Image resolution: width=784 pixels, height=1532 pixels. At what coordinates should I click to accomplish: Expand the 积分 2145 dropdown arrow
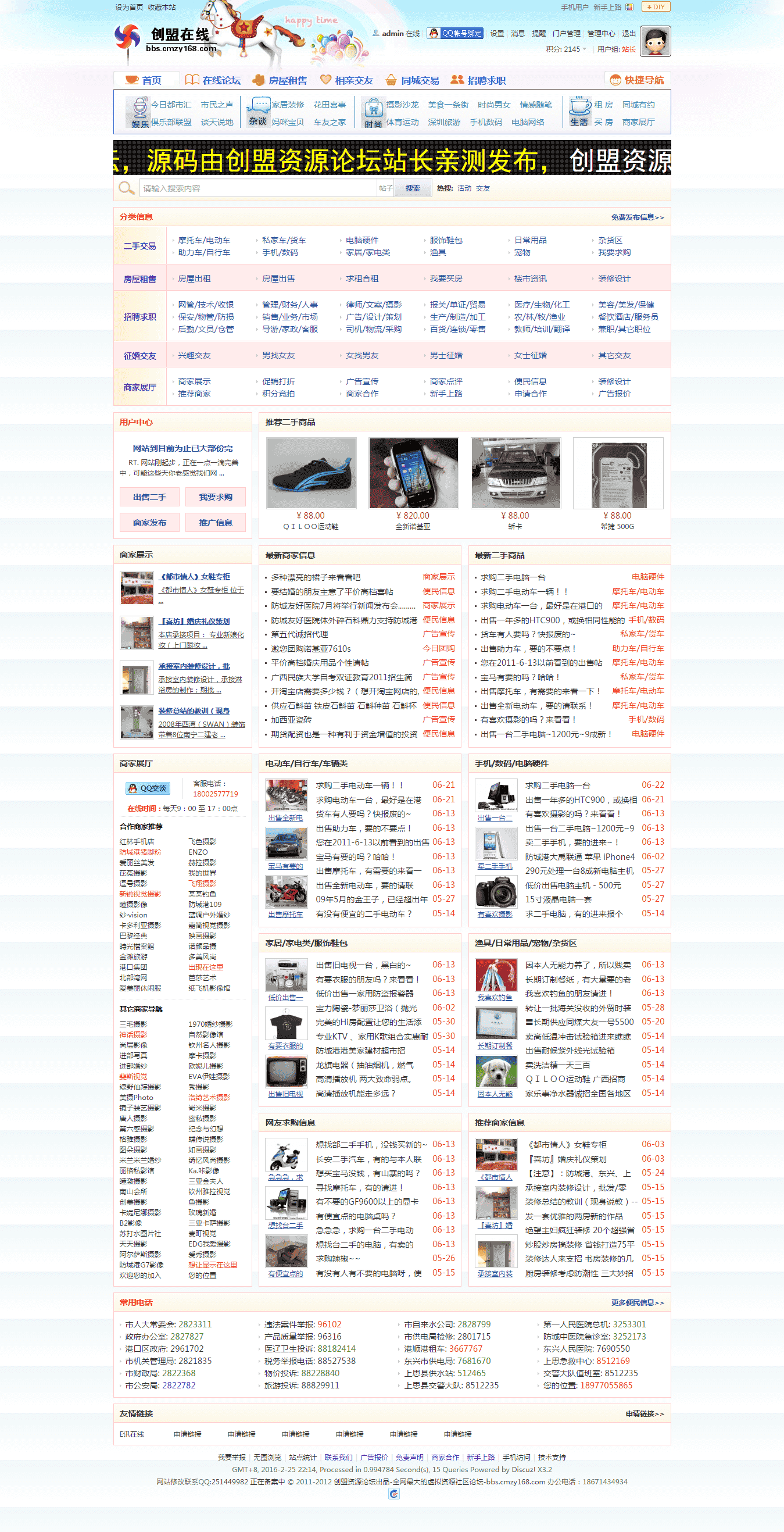pyautogui.click(x=584, y=49)
